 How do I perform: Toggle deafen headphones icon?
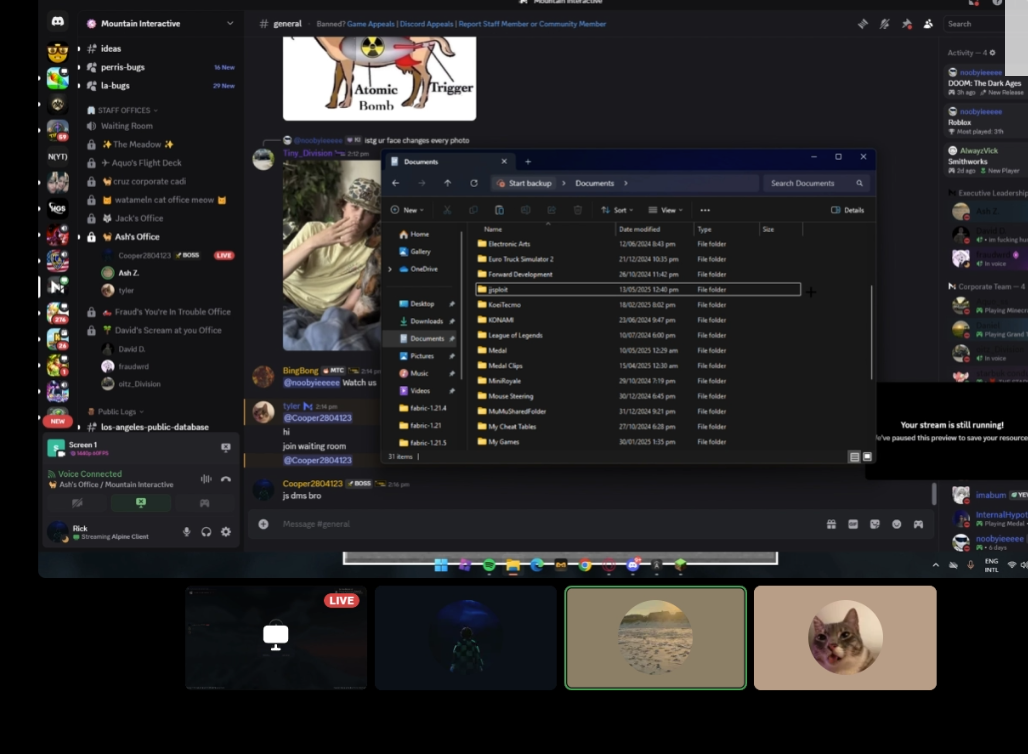(207, 532)
